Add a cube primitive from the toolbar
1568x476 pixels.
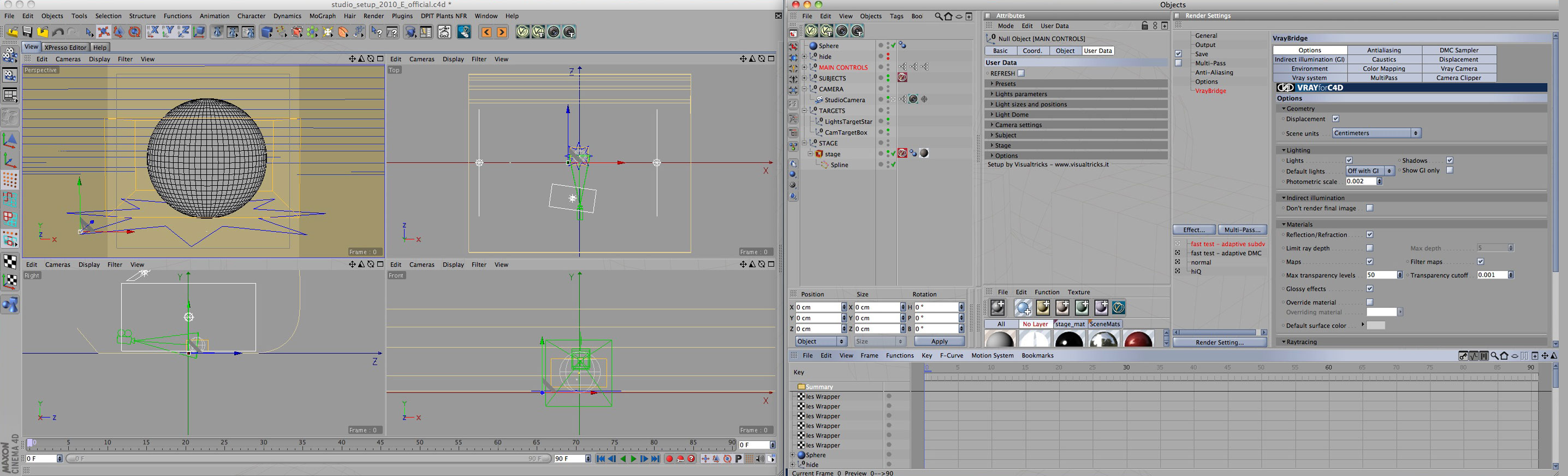click(x=266, y=32)
